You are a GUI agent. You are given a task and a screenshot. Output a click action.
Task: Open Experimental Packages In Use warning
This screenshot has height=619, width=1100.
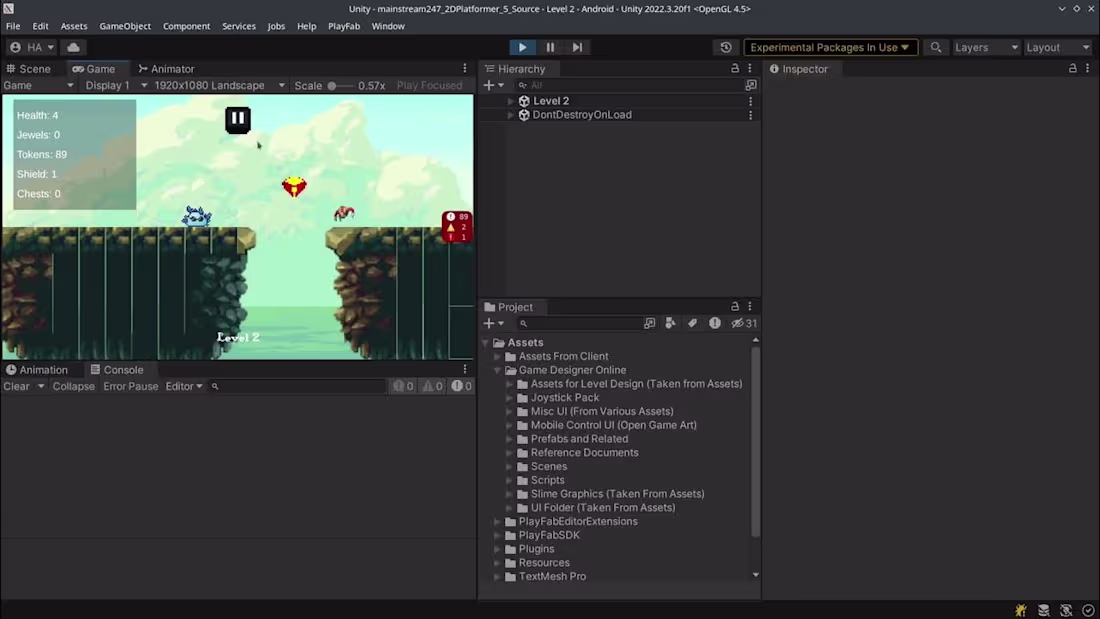(830, 46)
